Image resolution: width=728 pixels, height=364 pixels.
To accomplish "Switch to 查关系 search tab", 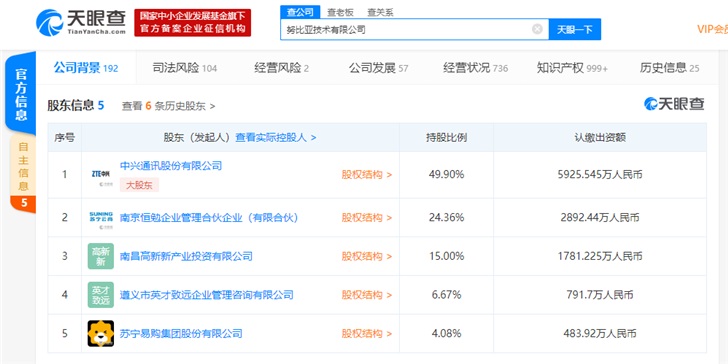I will tap(380, 13).
